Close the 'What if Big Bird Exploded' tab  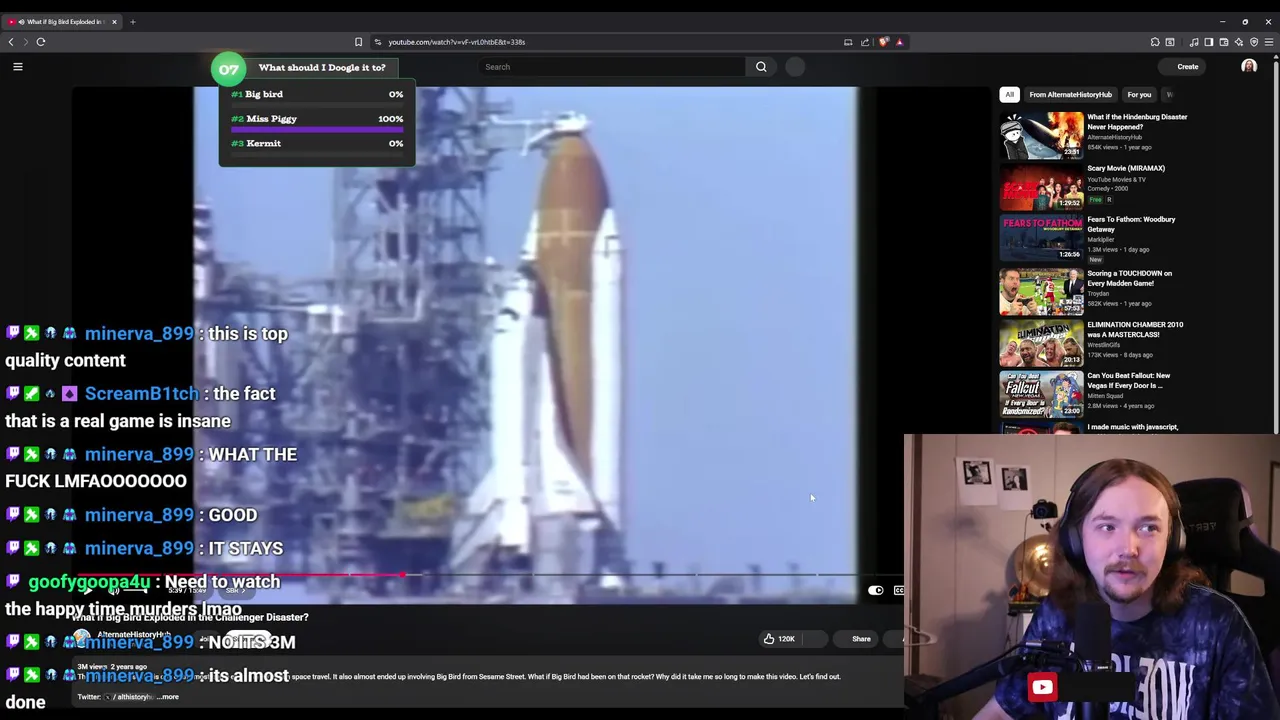coord(114,21)
